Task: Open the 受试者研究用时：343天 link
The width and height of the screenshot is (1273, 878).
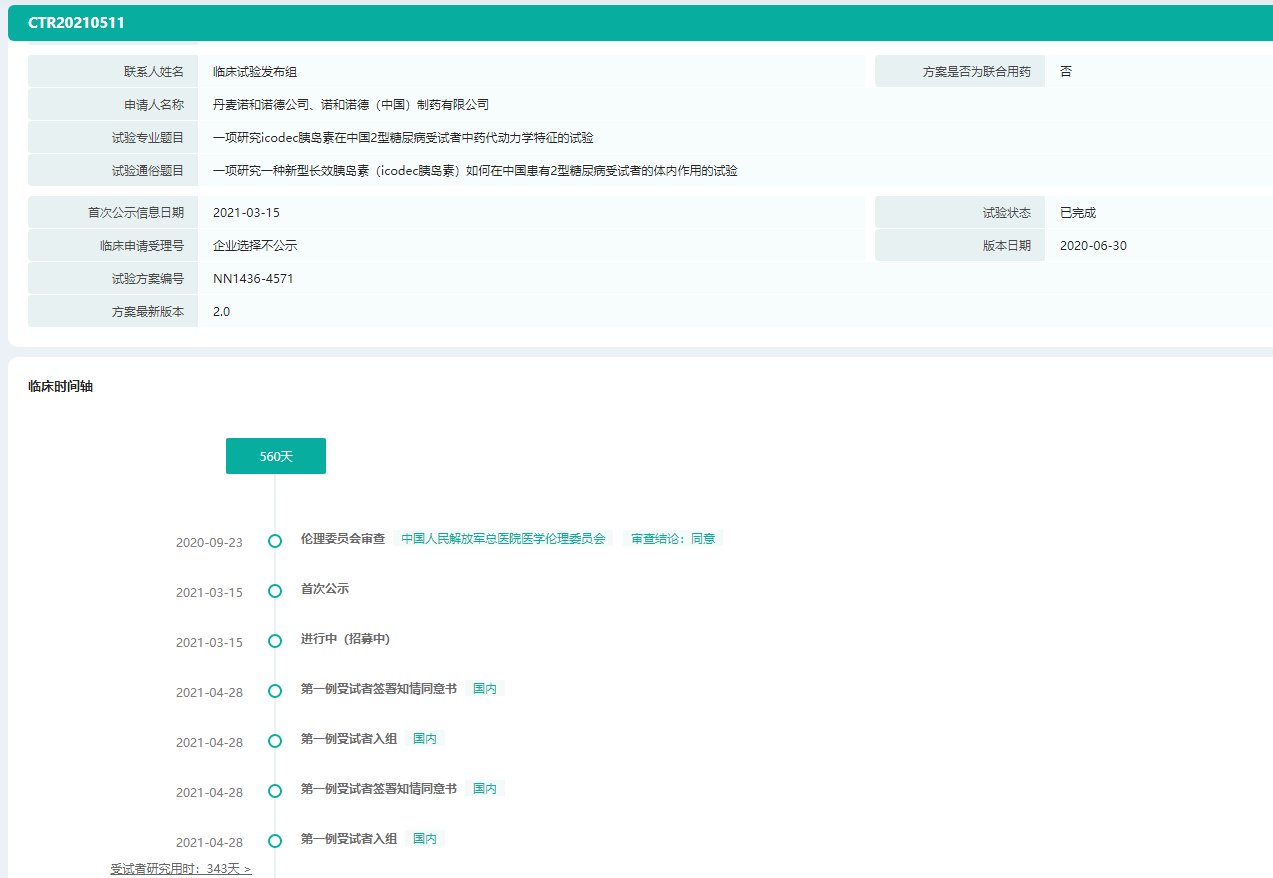Action: click(180, 869)
